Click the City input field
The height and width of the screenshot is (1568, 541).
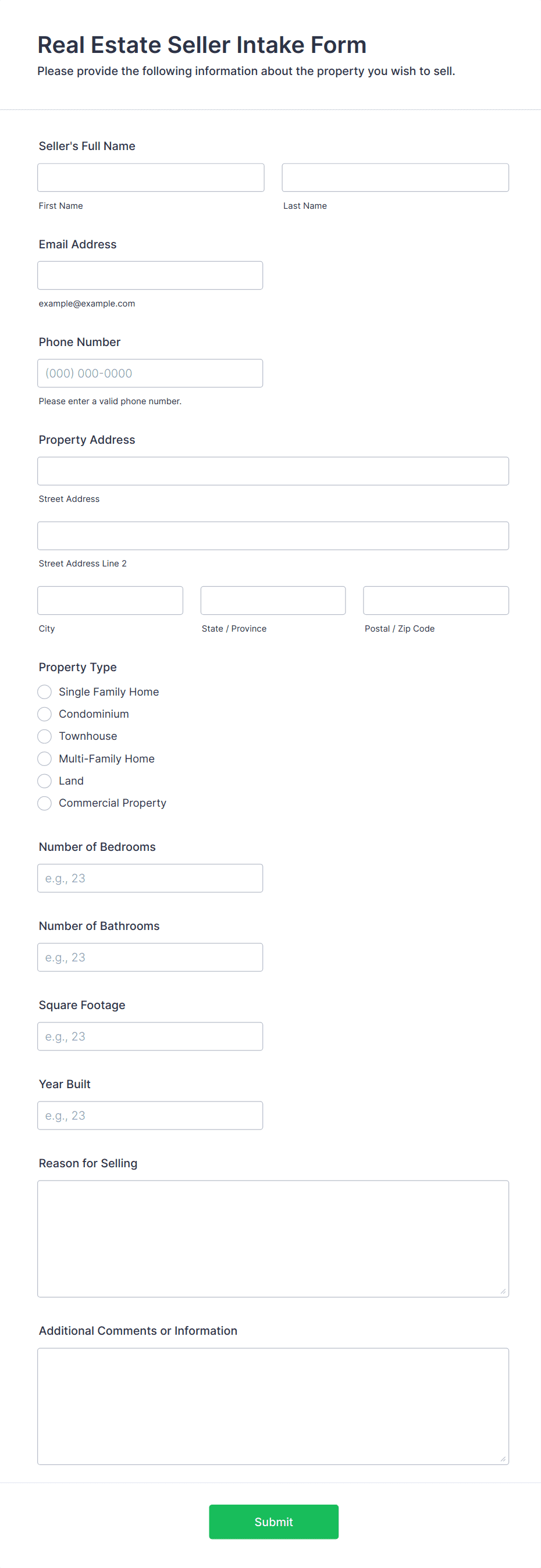tap(110, 601)
